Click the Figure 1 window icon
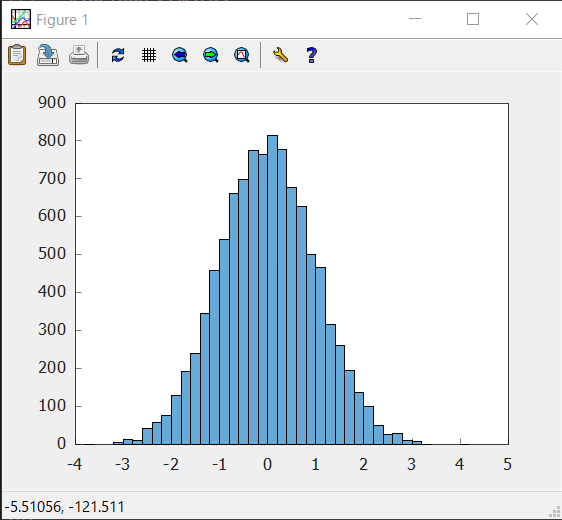Image resolution: width=562 pixels, height=520 pixels. pos(21,19)
